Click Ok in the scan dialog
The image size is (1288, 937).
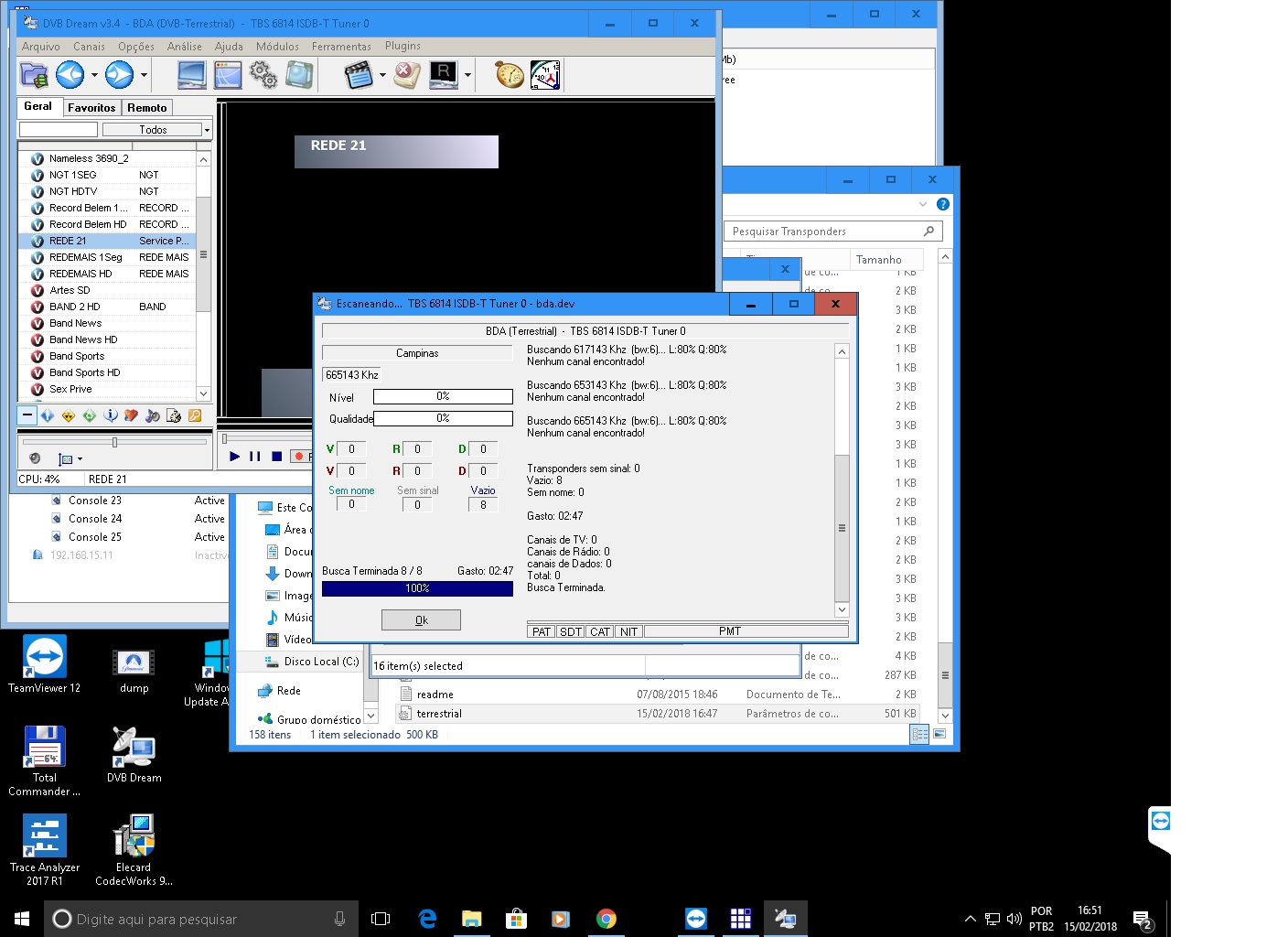pos(421,619)
